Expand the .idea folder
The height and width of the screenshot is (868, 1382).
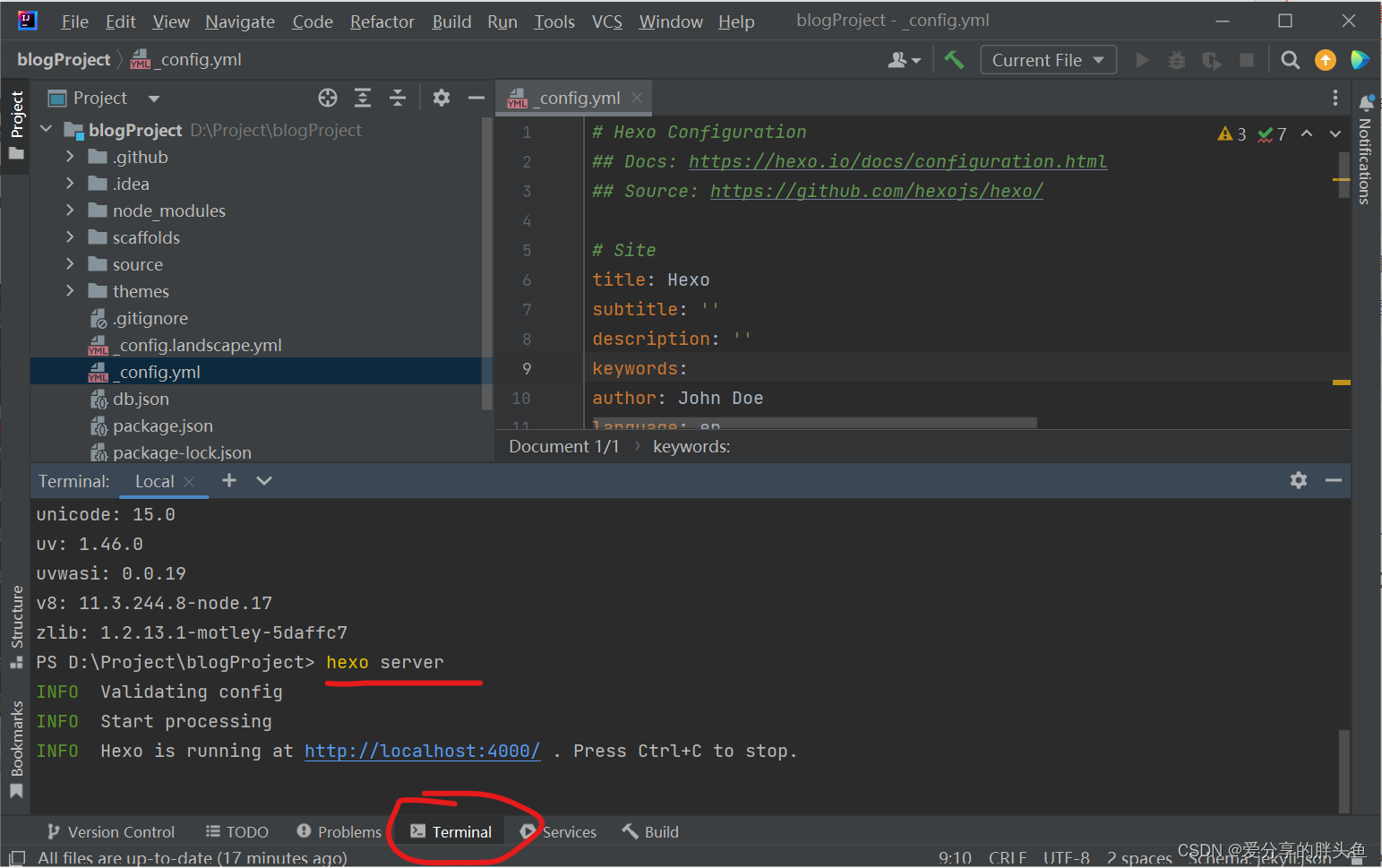coord(70,184)
